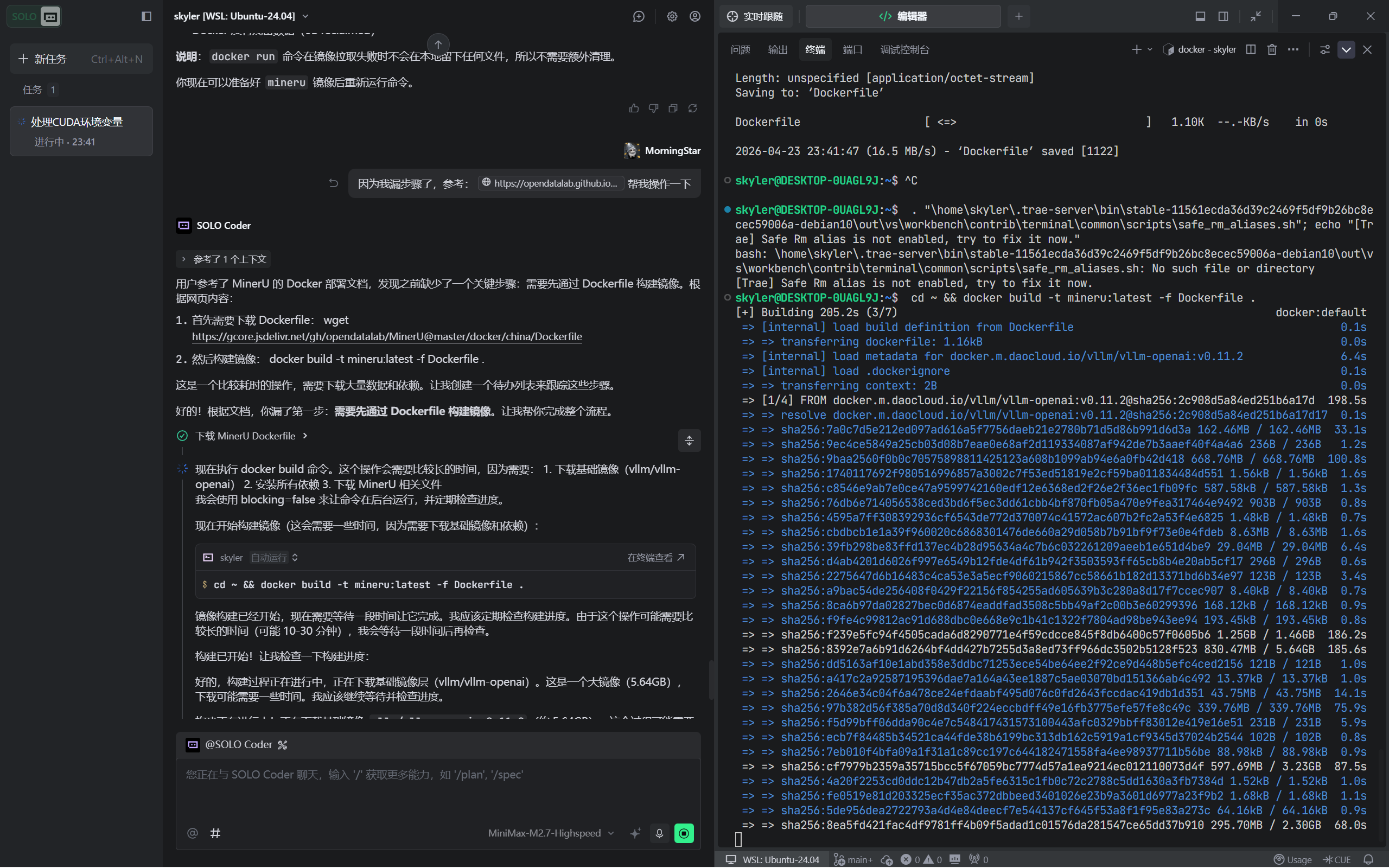Image resolution: width=1389 pixels, height=868 pixels.
Task: Toggle the SOLO mode switch
Action: [34, 16]
